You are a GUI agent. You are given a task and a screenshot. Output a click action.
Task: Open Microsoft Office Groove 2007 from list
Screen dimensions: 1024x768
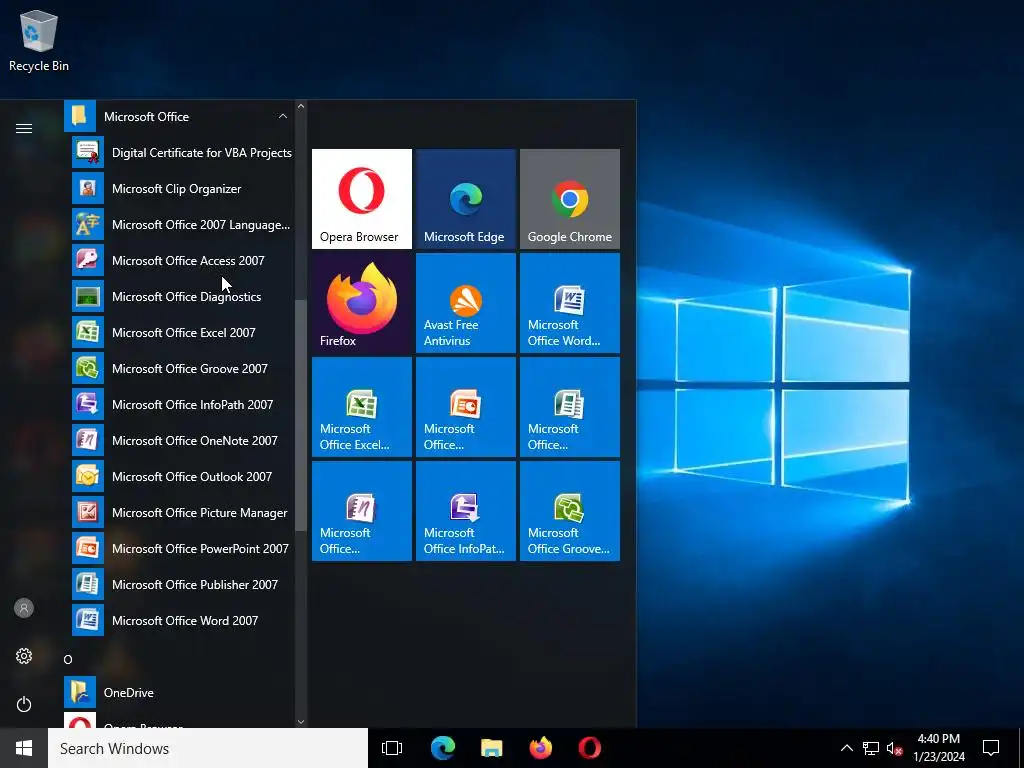click(182, 368)
